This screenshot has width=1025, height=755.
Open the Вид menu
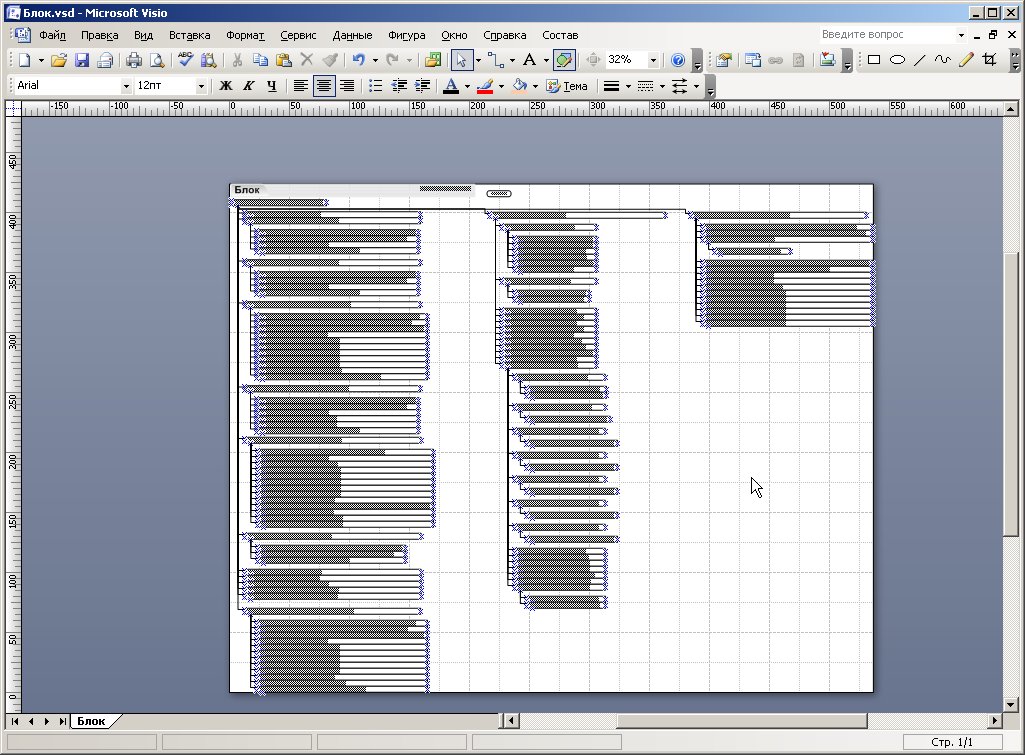tap(143, 35)
